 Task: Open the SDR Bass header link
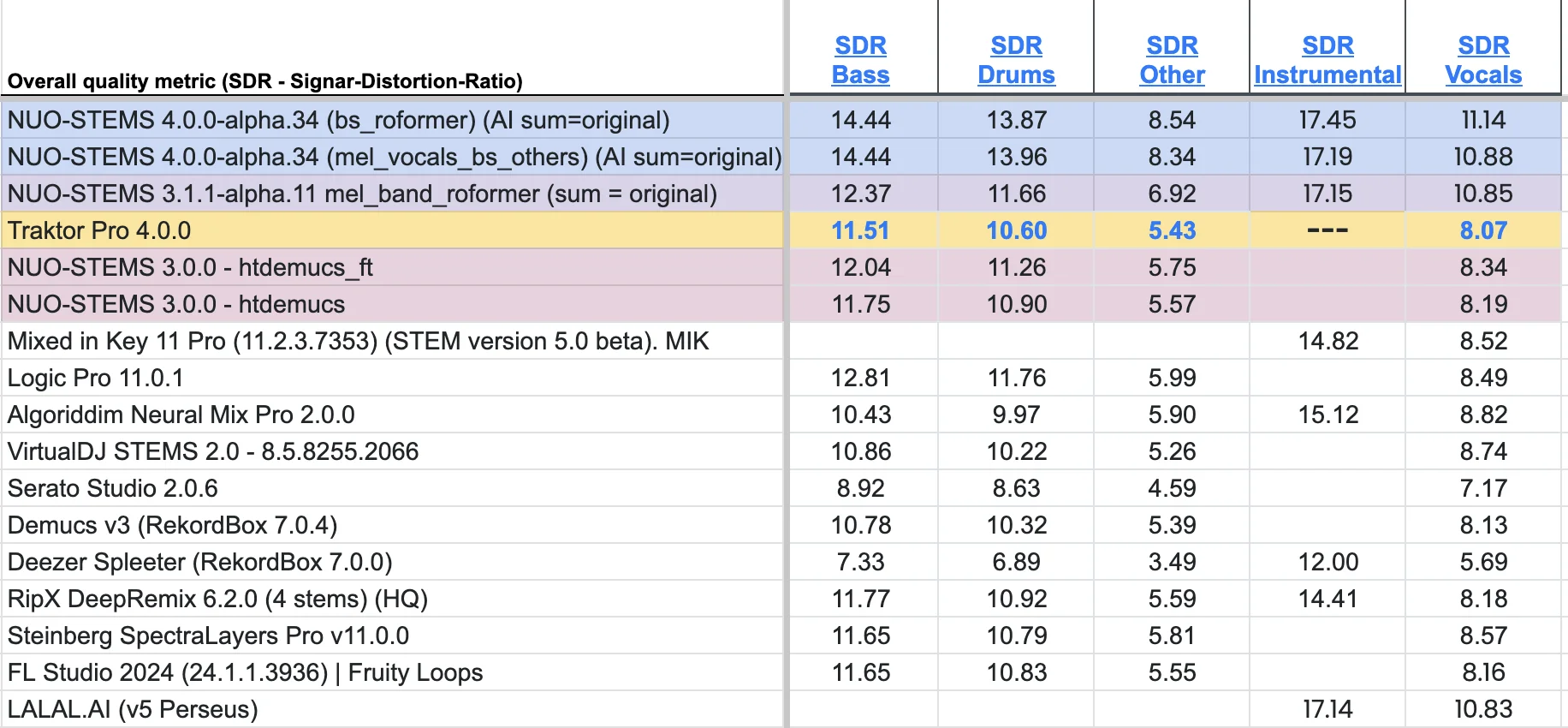click(x=860, y=60)
